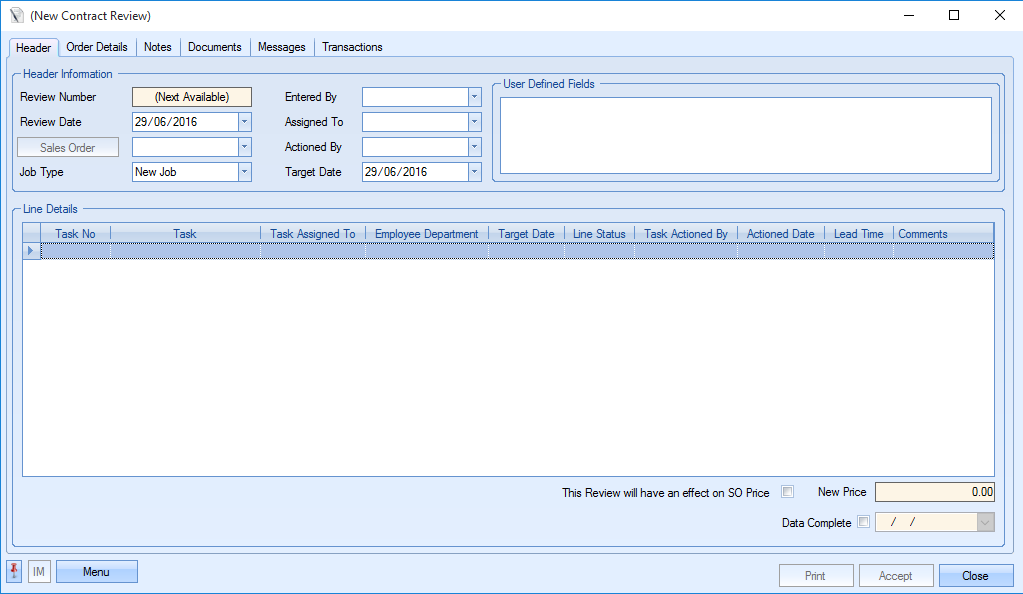Maximize the New Contract Review window

click(x=953, y=16)
